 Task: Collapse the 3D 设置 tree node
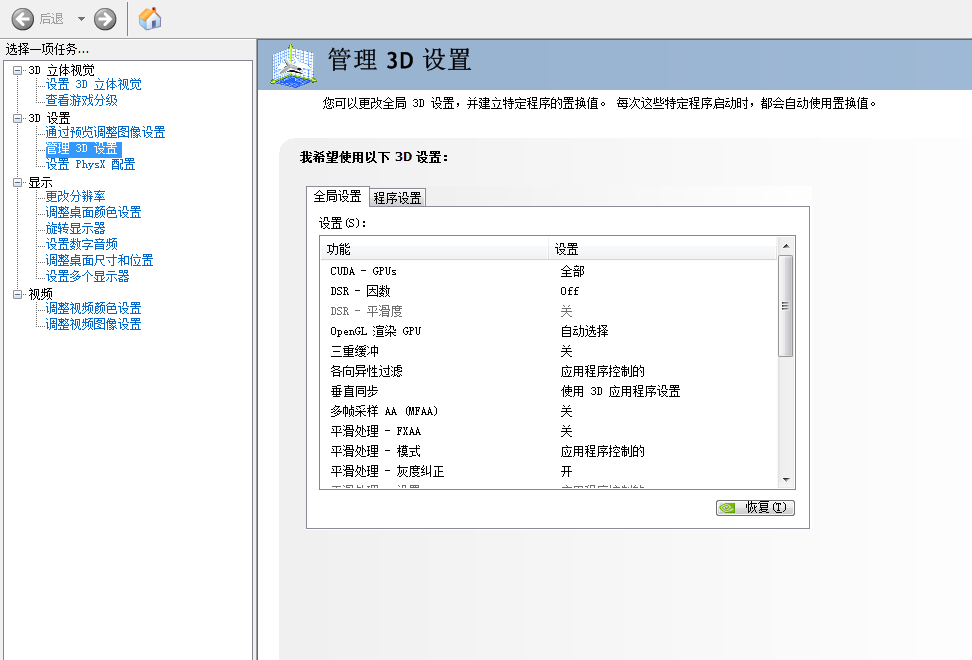17,118
